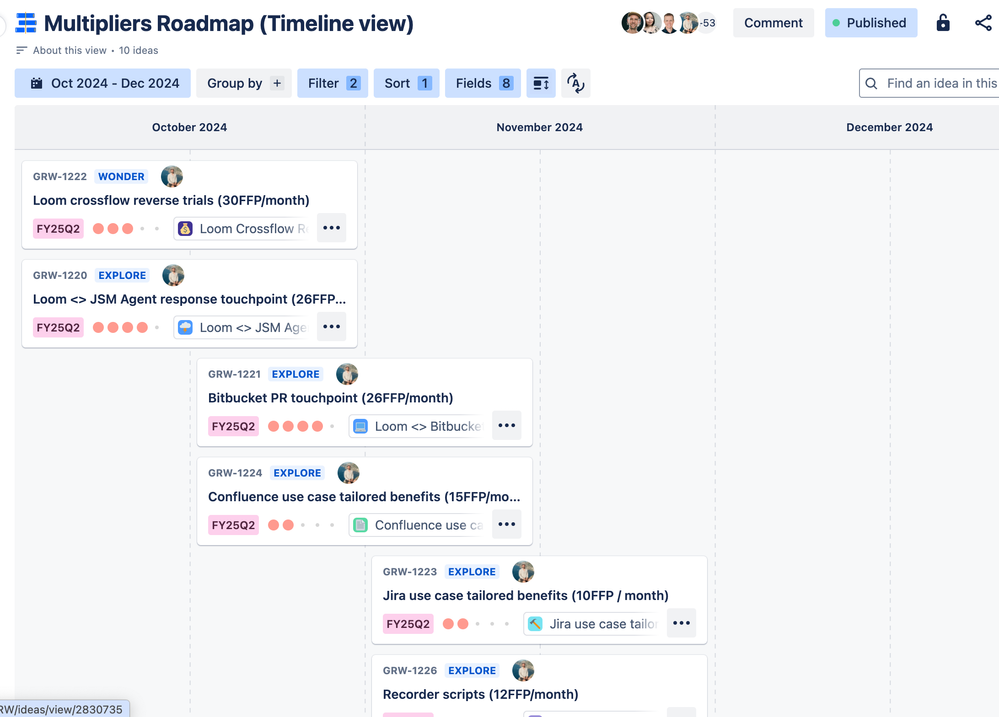This screenshot has height=717, width=999.
Task: Click the +53 viewers avatar badge
Action: [x=707, y=23]
